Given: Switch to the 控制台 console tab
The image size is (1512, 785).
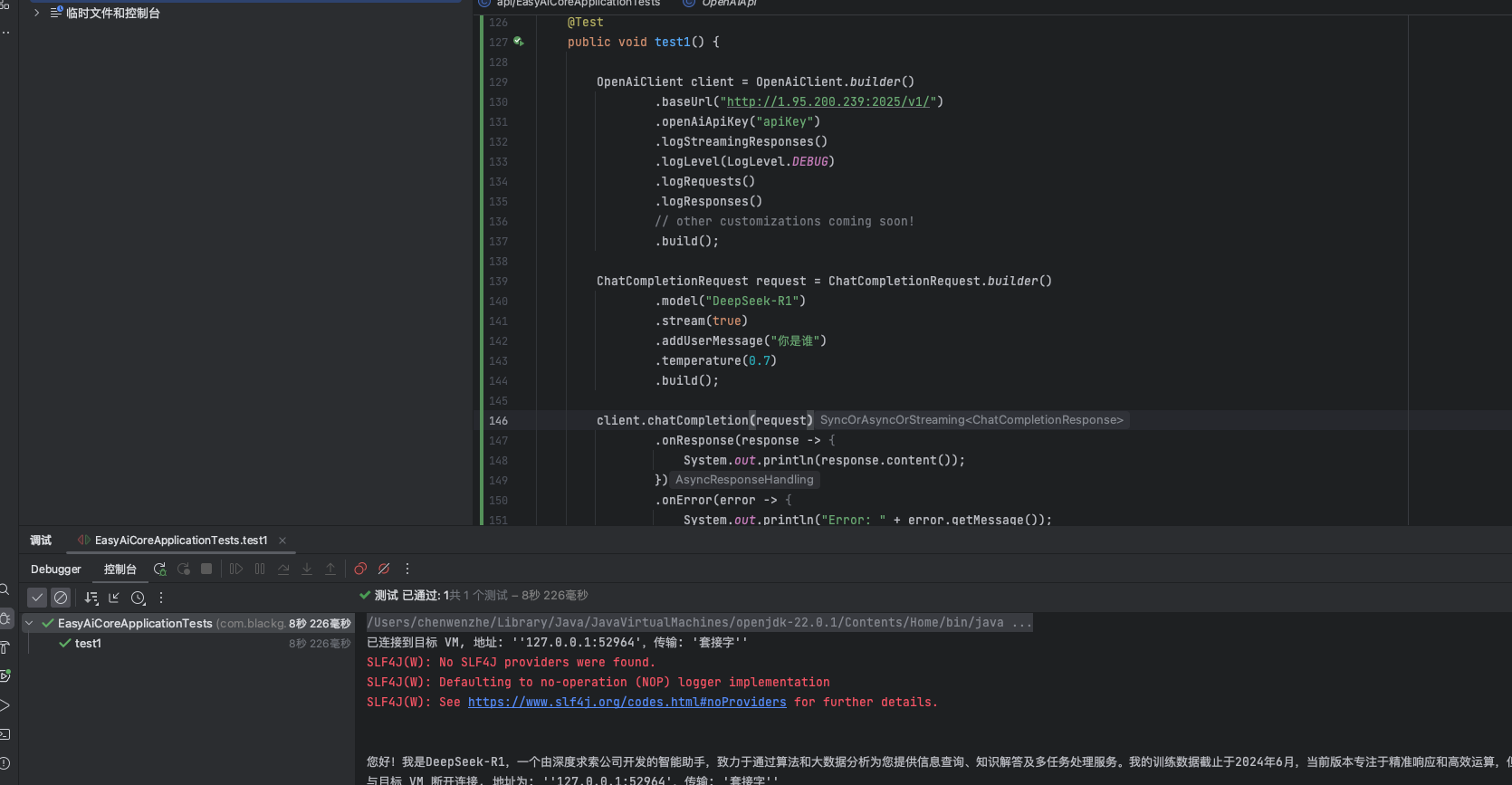Looking at the screenshot, I should click(120, 569).
